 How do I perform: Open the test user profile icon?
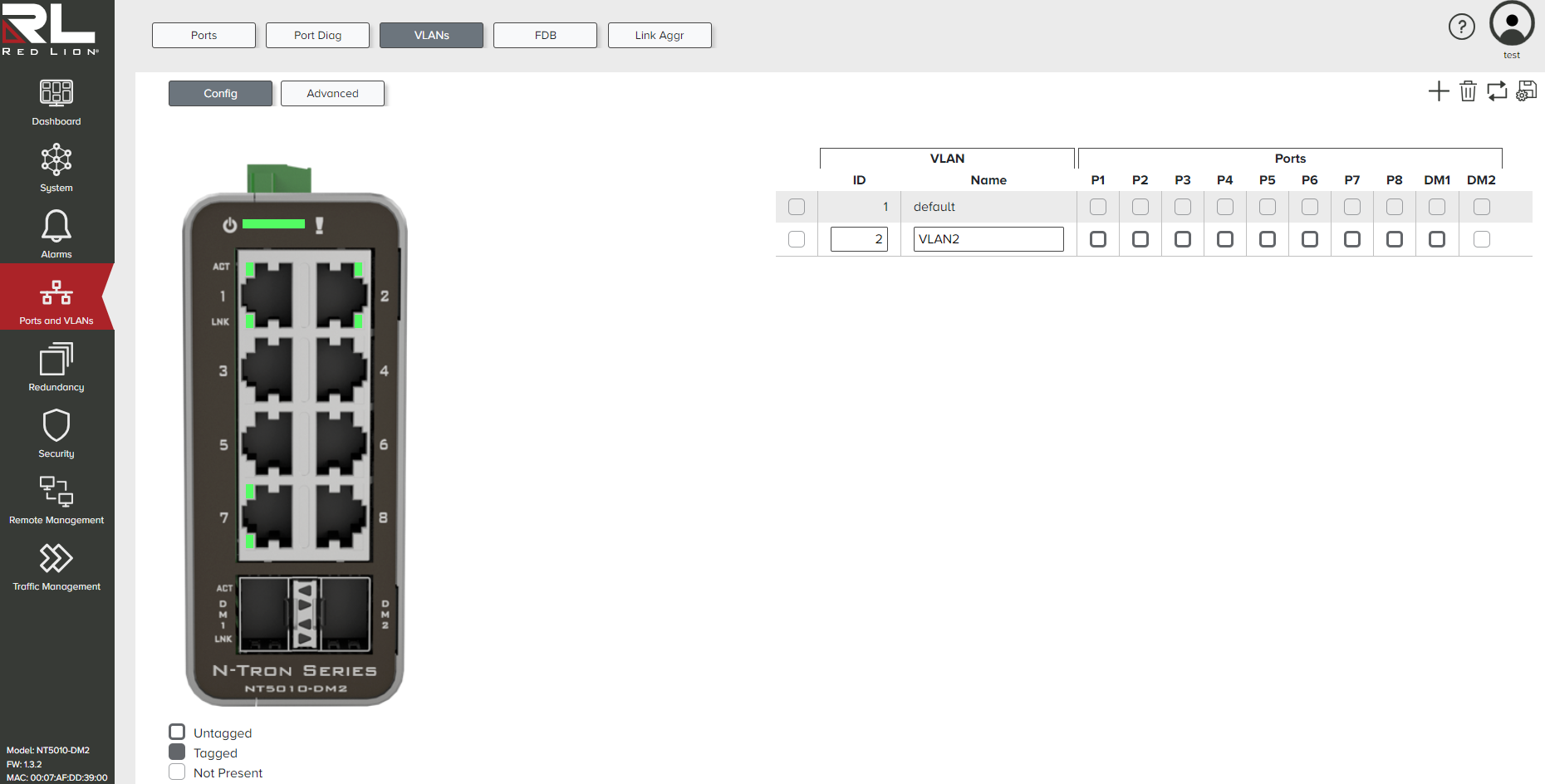click(x=1512, y=24)
